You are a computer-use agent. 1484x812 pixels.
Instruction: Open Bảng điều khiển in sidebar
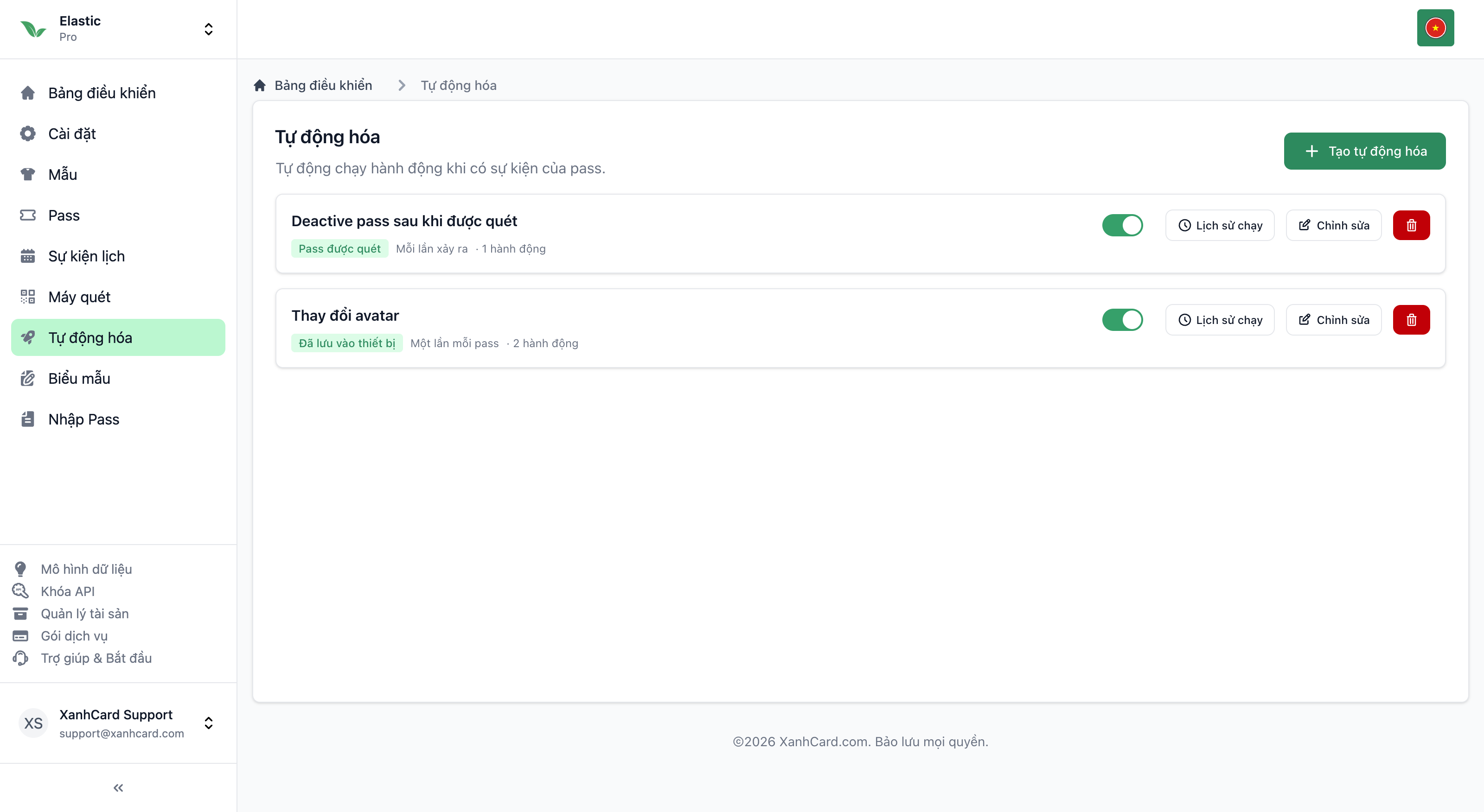click(x=118, y=93)
